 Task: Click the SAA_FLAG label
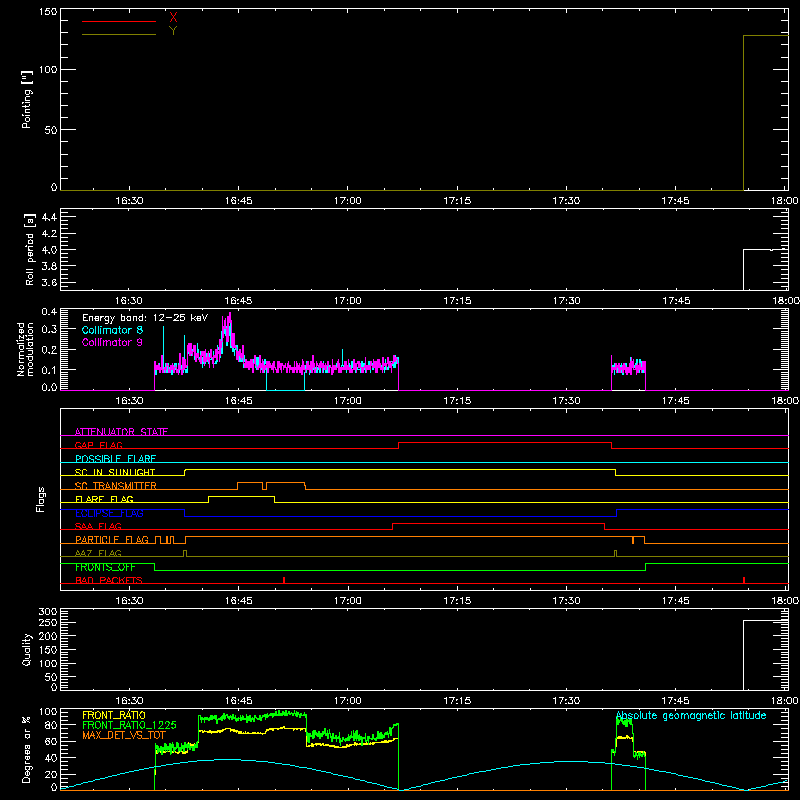pos(98,526)
